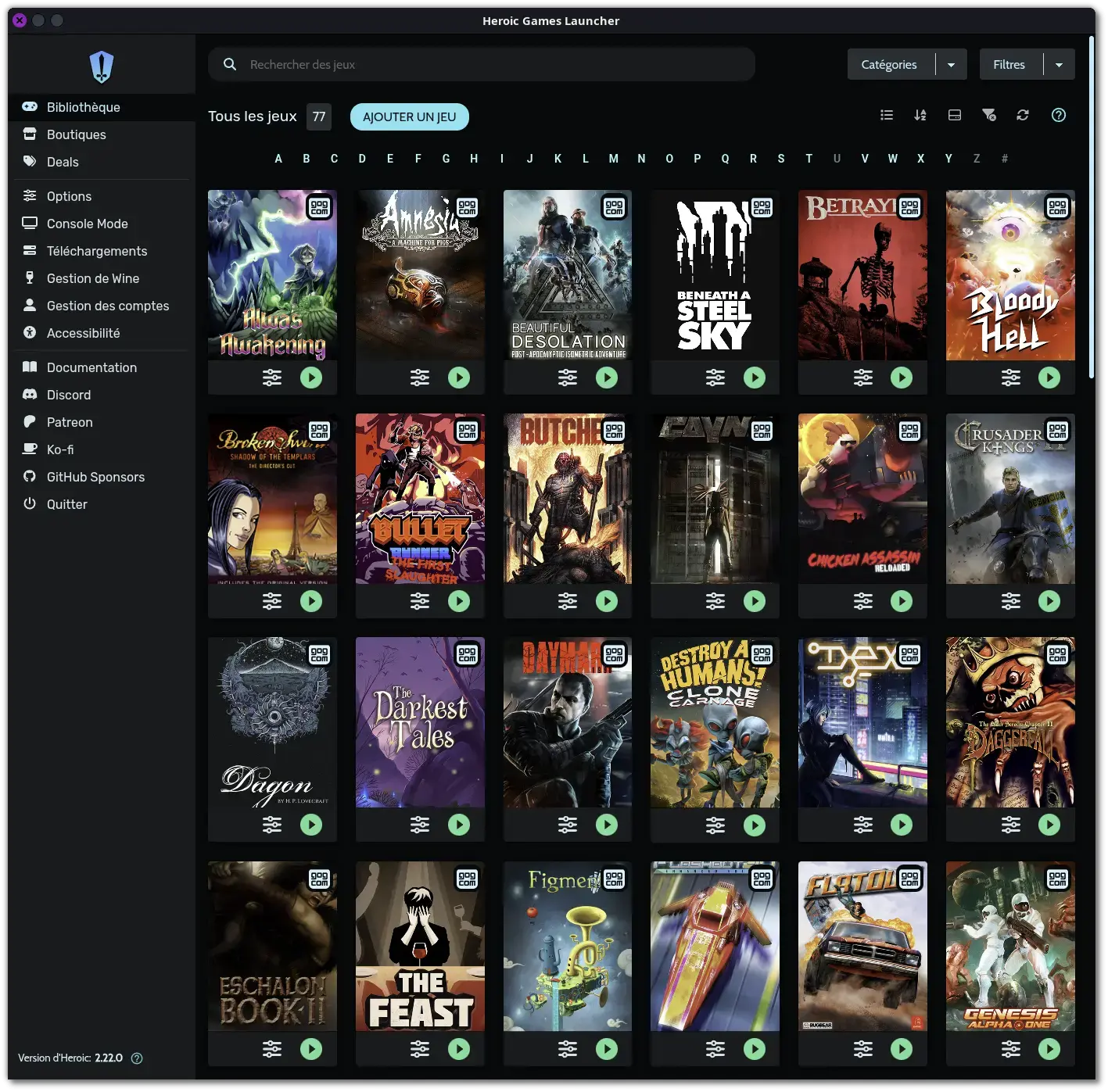Viewport: 1108px width, 1092px height.
Task: Jump to letter M in alphabet filter
Action: click(614, 159)
